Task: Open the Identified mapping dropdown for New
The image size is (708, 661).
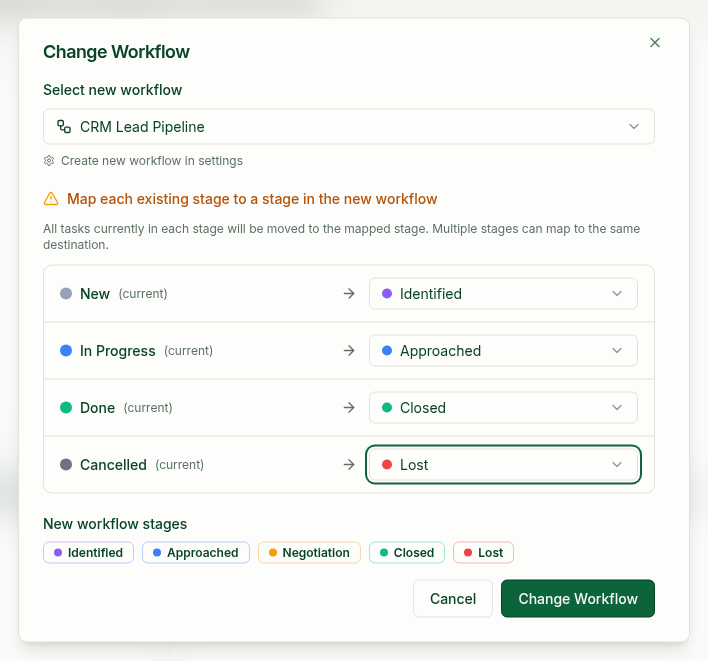Action: 503,293
